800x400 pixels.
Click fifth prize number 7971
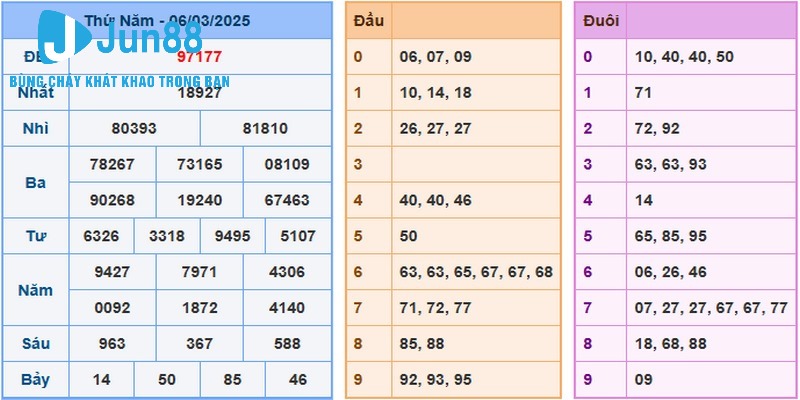199,271
